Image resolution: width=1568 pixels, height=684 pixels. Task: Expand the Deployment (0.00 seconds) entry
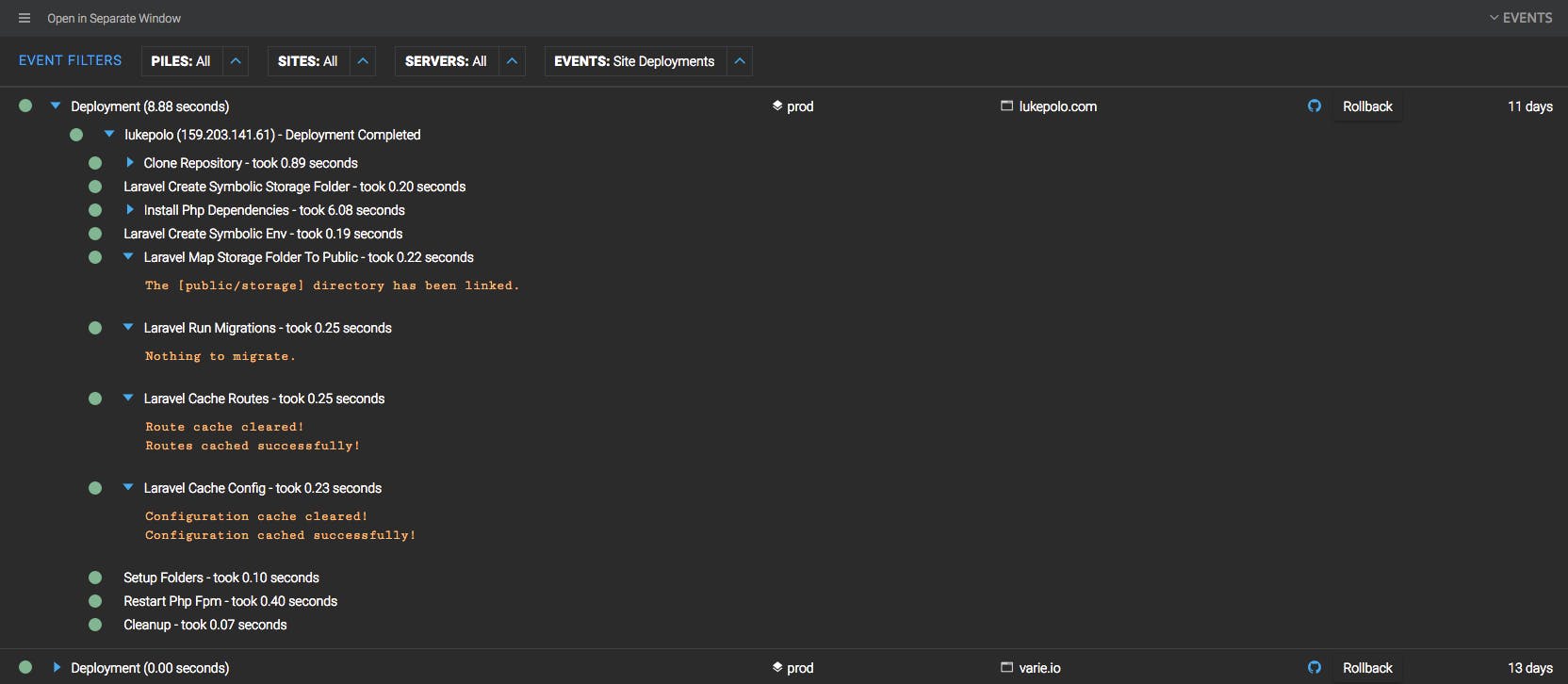[57, 668]
